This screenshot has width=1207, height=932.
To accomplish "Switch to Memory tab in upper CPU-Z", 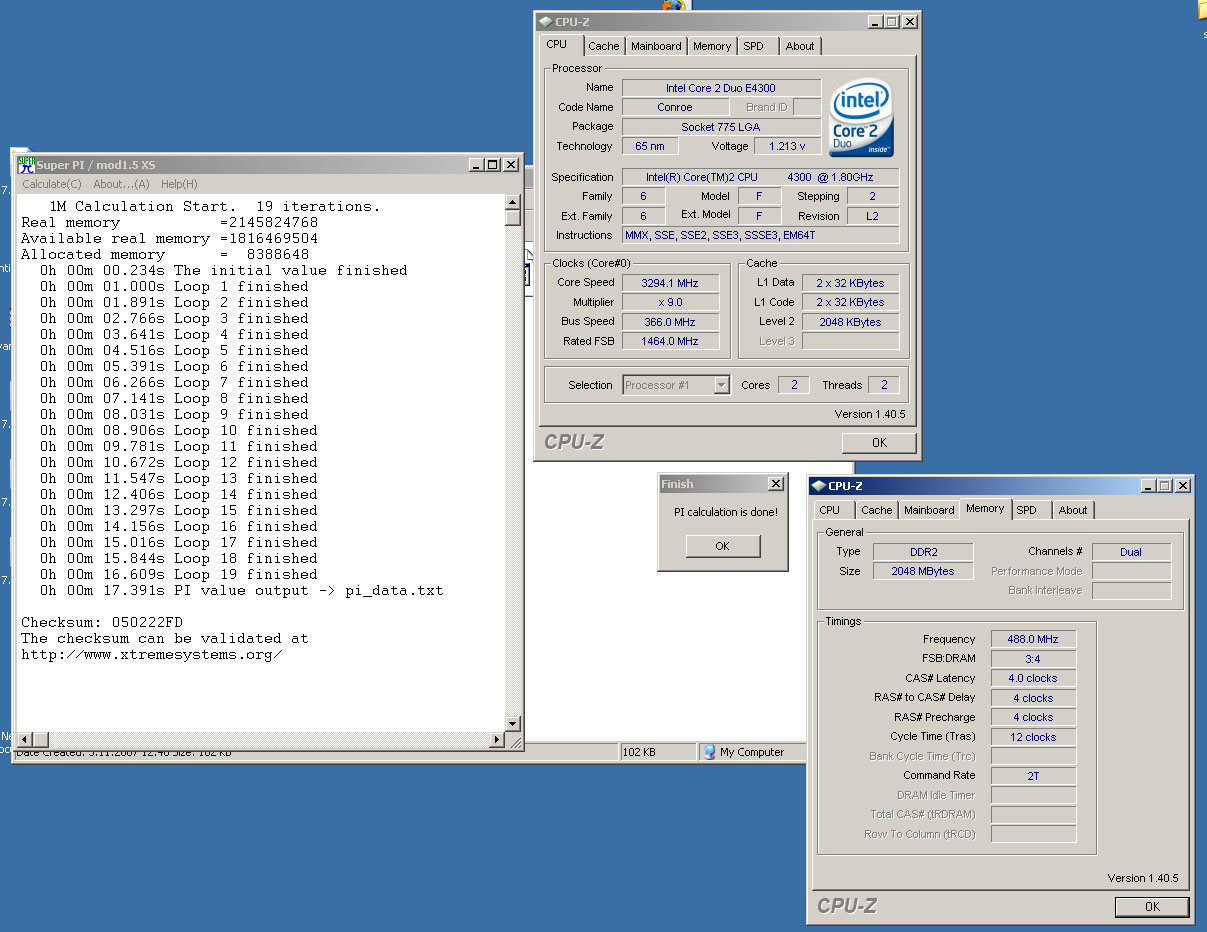I will pyautogui.click(x=712, y=46).
